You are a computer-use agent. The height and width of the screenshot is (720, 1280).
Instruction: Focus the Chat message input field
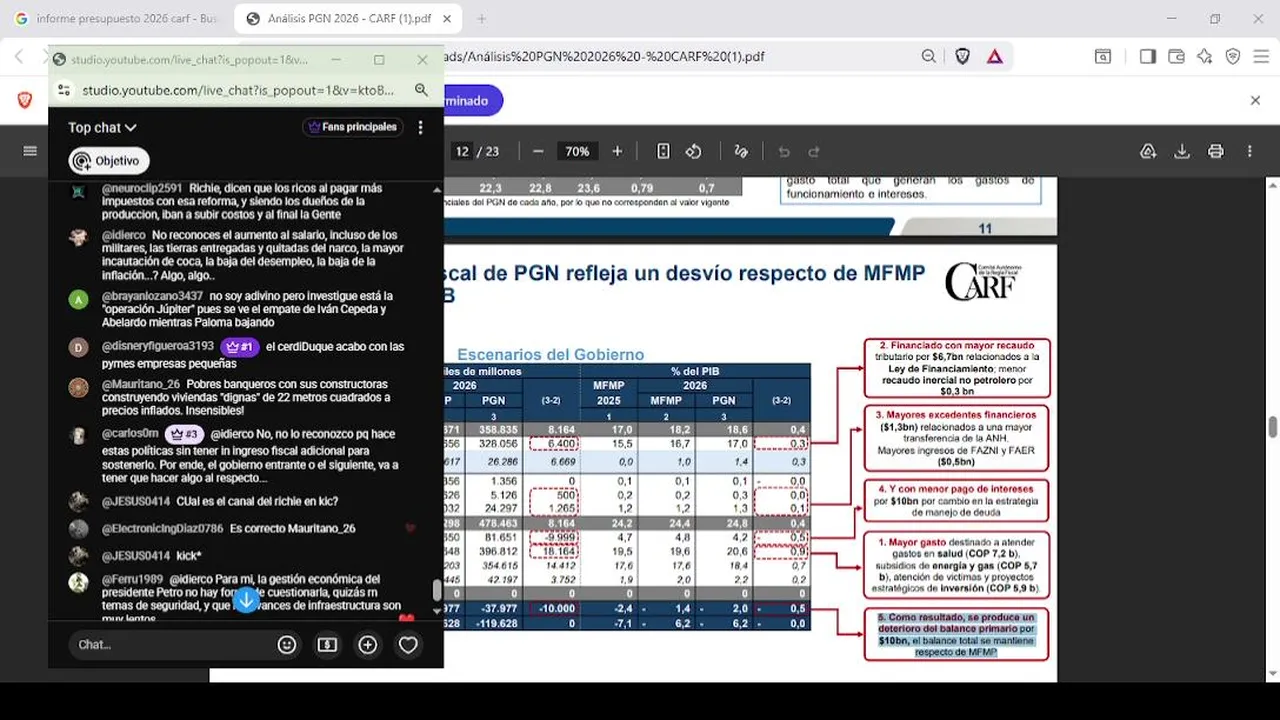pos(168,645)
